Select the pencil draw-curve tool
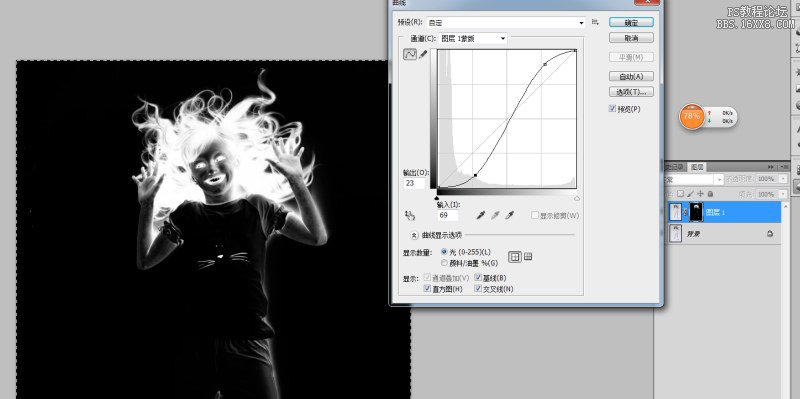The image size is (800, 399). coord(423,55)
